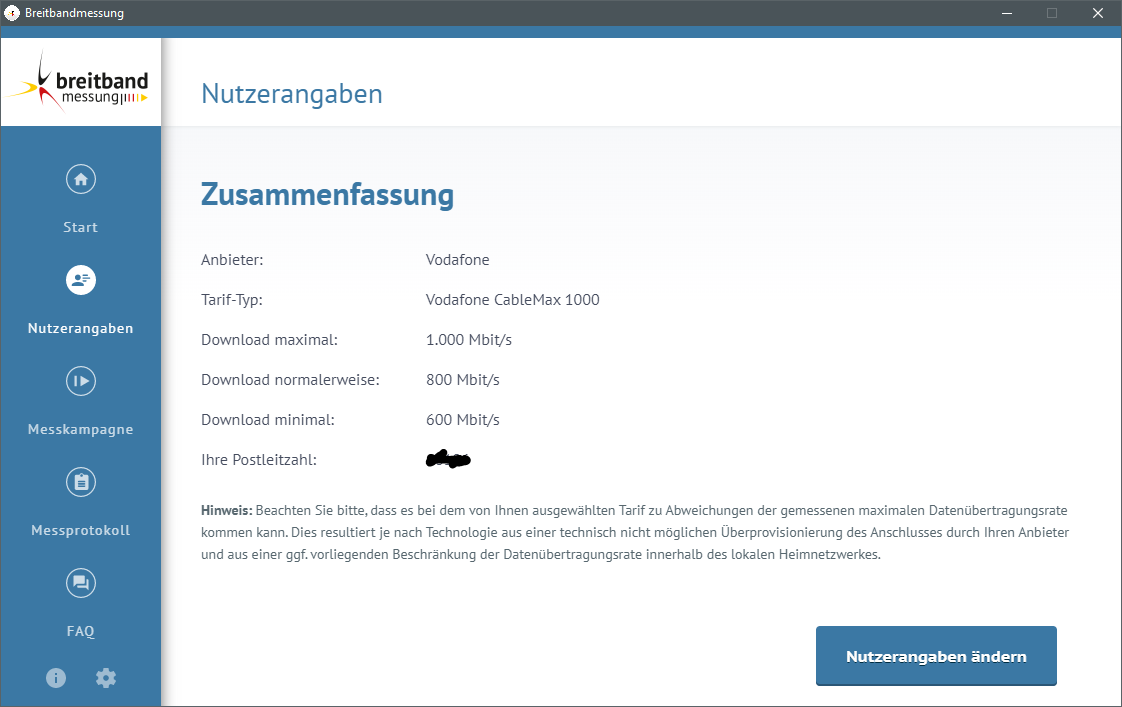Image resolution: width=1122 pixels, height=707 pixels.
Task: Minimize the Breitbandmessung window
Action: coord(1007,13)
